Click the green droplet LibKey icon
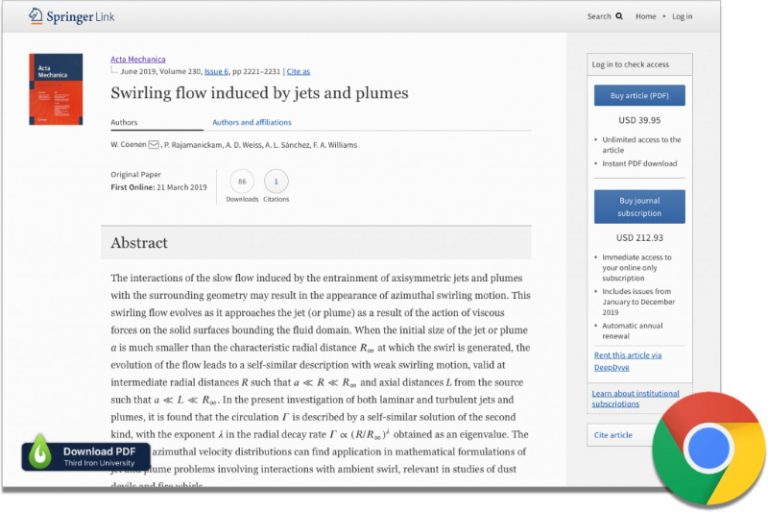 tap(40, 452)
